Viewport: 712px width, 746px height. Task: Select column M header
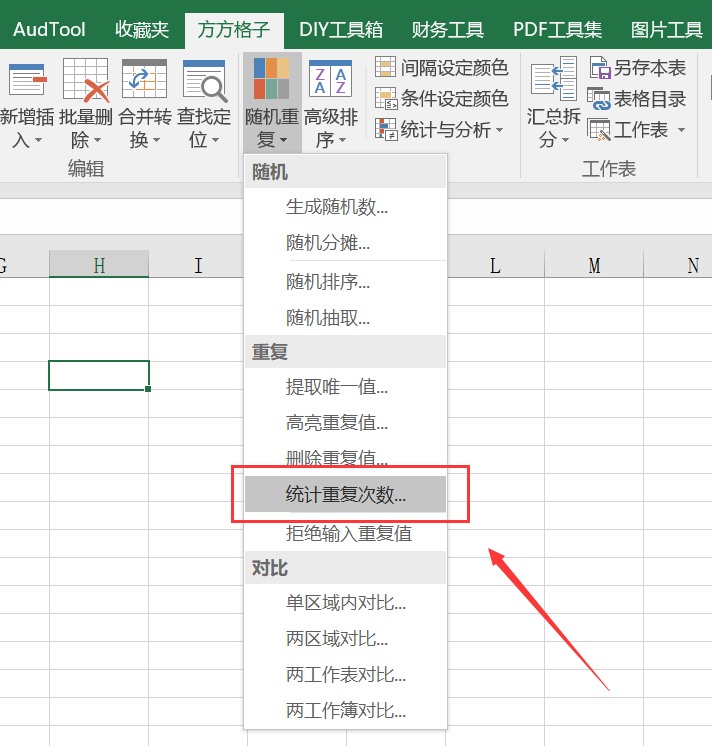pos(594,265)
